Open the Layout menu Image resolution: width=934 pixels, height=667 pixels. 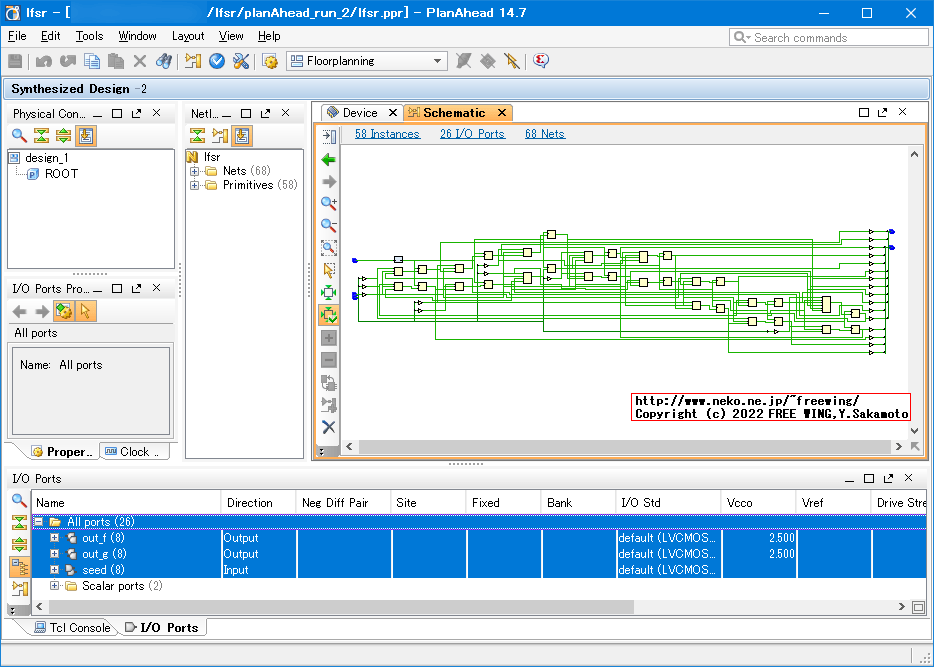coord(188,36)
